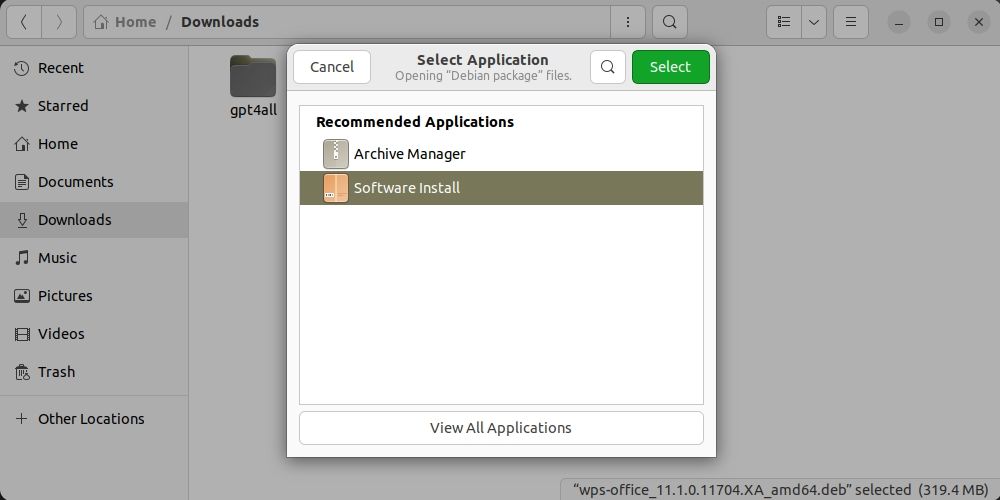Click the Archive Manager application icon
1000x500 pixels.
coord(336,154)
